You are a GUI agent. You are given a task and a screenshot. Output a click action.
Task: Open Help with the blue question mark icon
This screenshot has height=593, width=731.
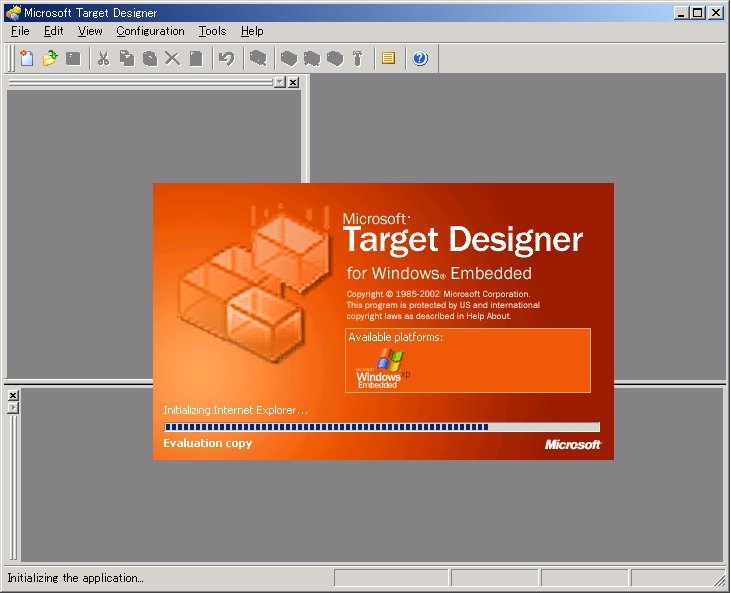point(420,58)
